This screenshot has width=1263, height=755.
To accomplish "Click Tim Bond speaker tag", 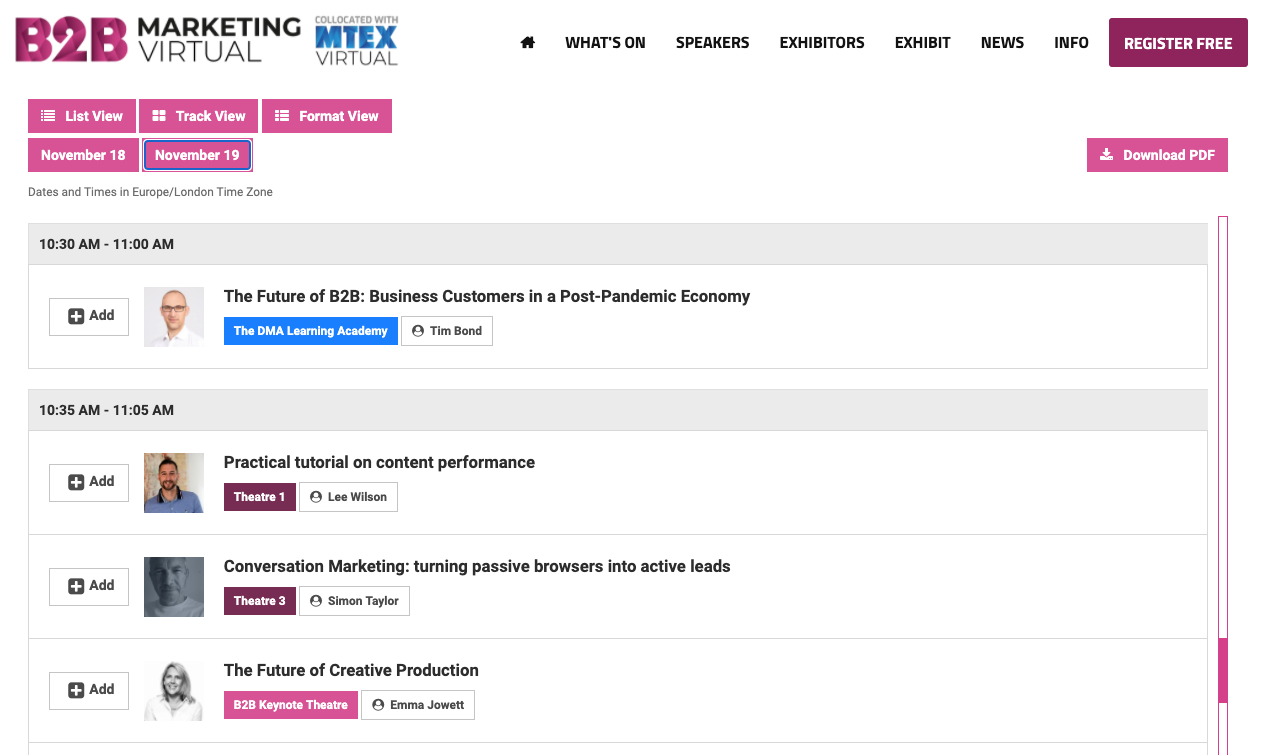I will point(446,331).
